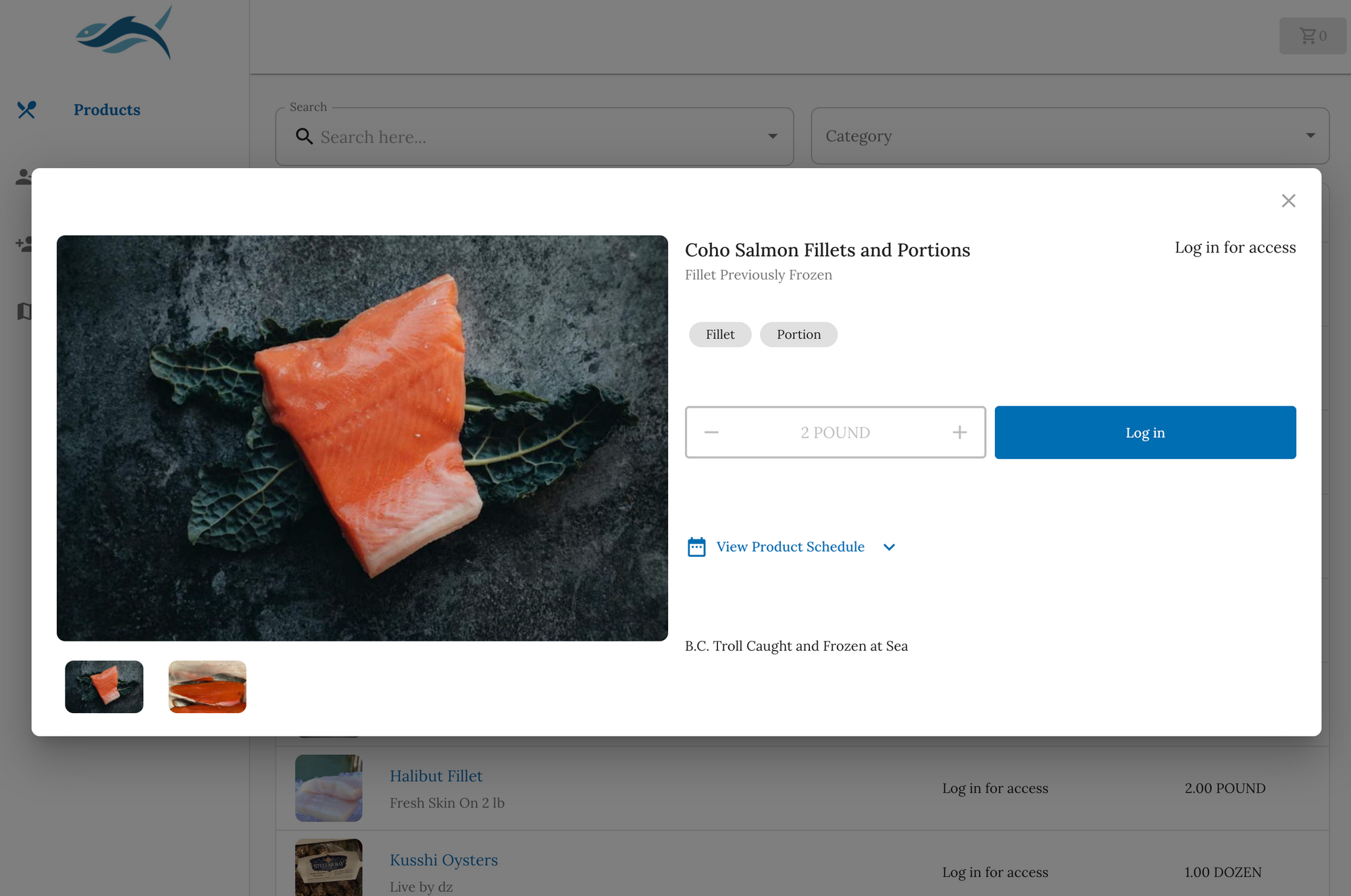Close the product detail modal

click(x=1289, y=200)
